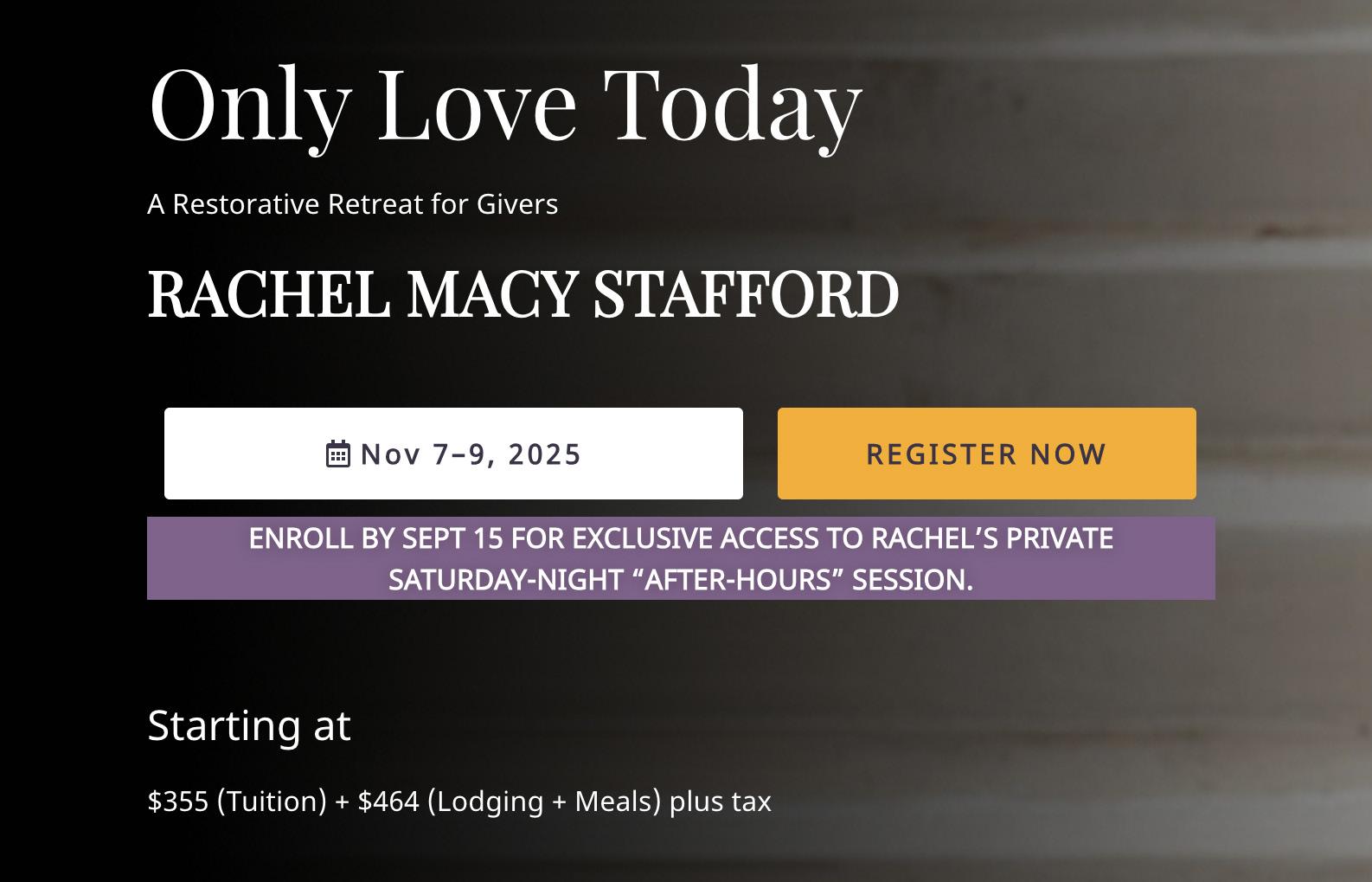Viewport: 1372px width, 882px height.
Task: Click the Only Love Today title
Action: coord(506,106)
